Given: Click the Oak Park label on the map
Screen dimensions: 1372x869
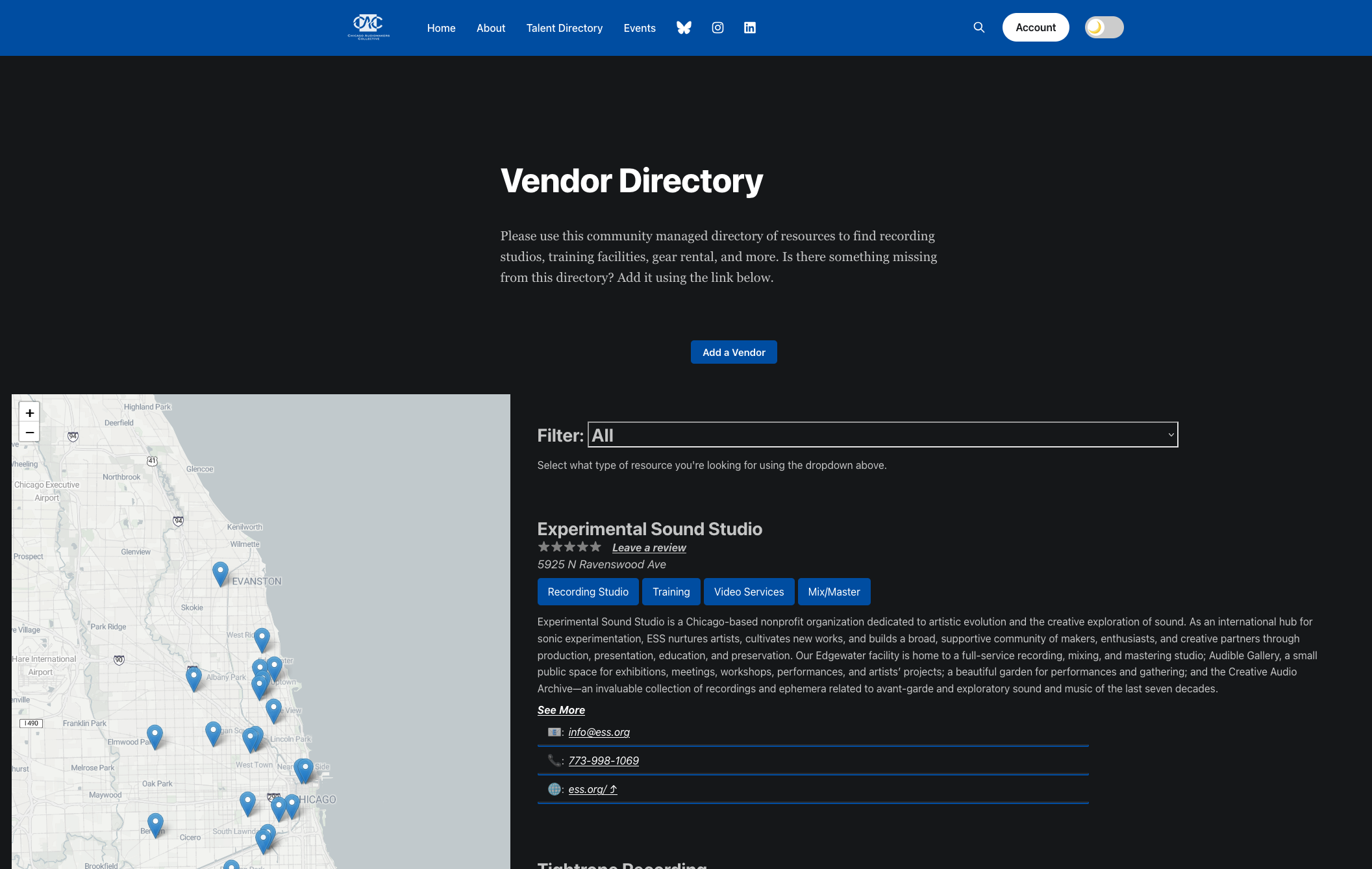Looking at the screenshot, I should coord(157,783).
